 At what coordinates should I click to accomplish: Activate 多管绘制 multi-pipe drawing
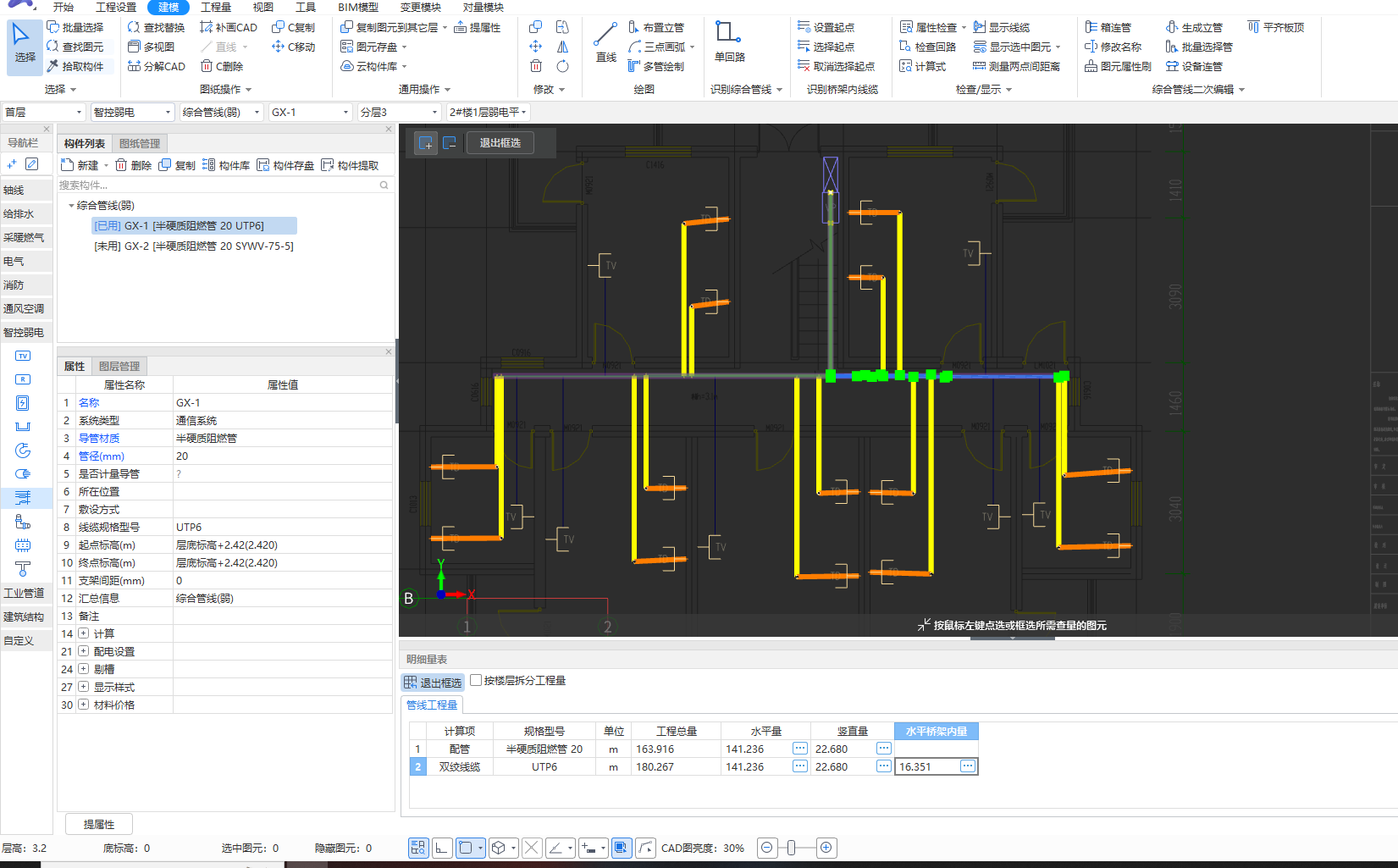tap(656, 66)
